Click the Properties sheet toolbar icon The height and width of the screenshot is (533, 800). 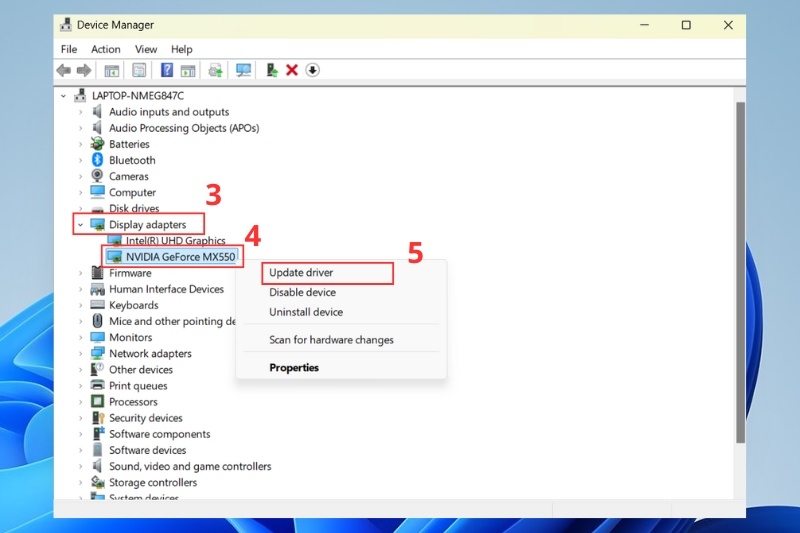pos(139,70)
